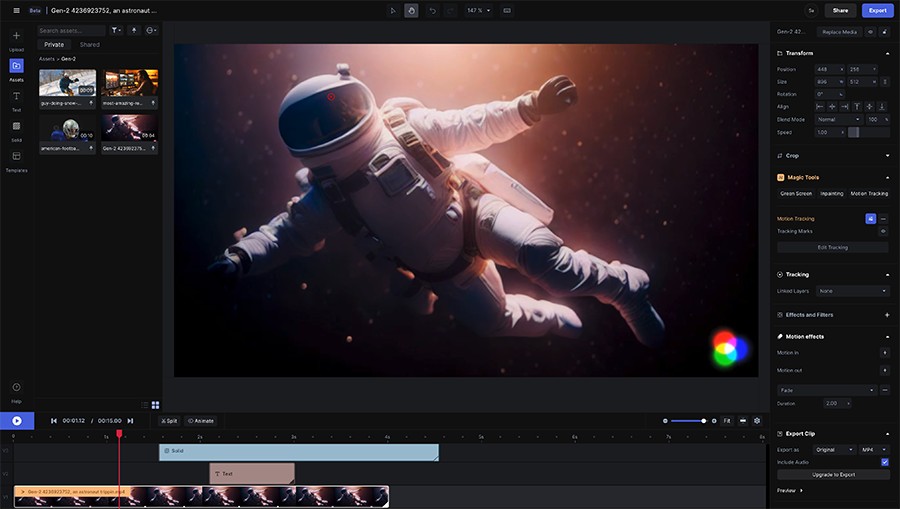
Task: Toggle Tracking Marks visibility eye
Action: [x=883, y=231]
